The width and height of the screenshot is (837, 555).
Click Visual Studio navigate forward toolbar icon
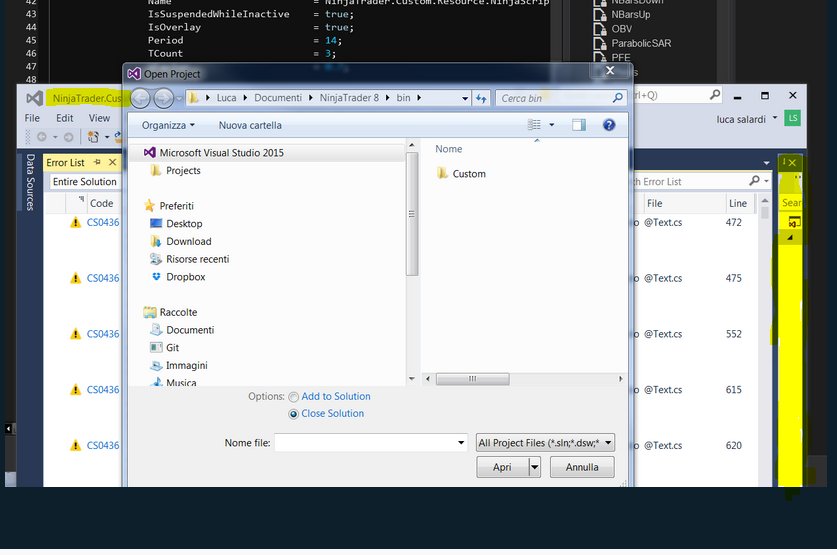pos(68,137)
